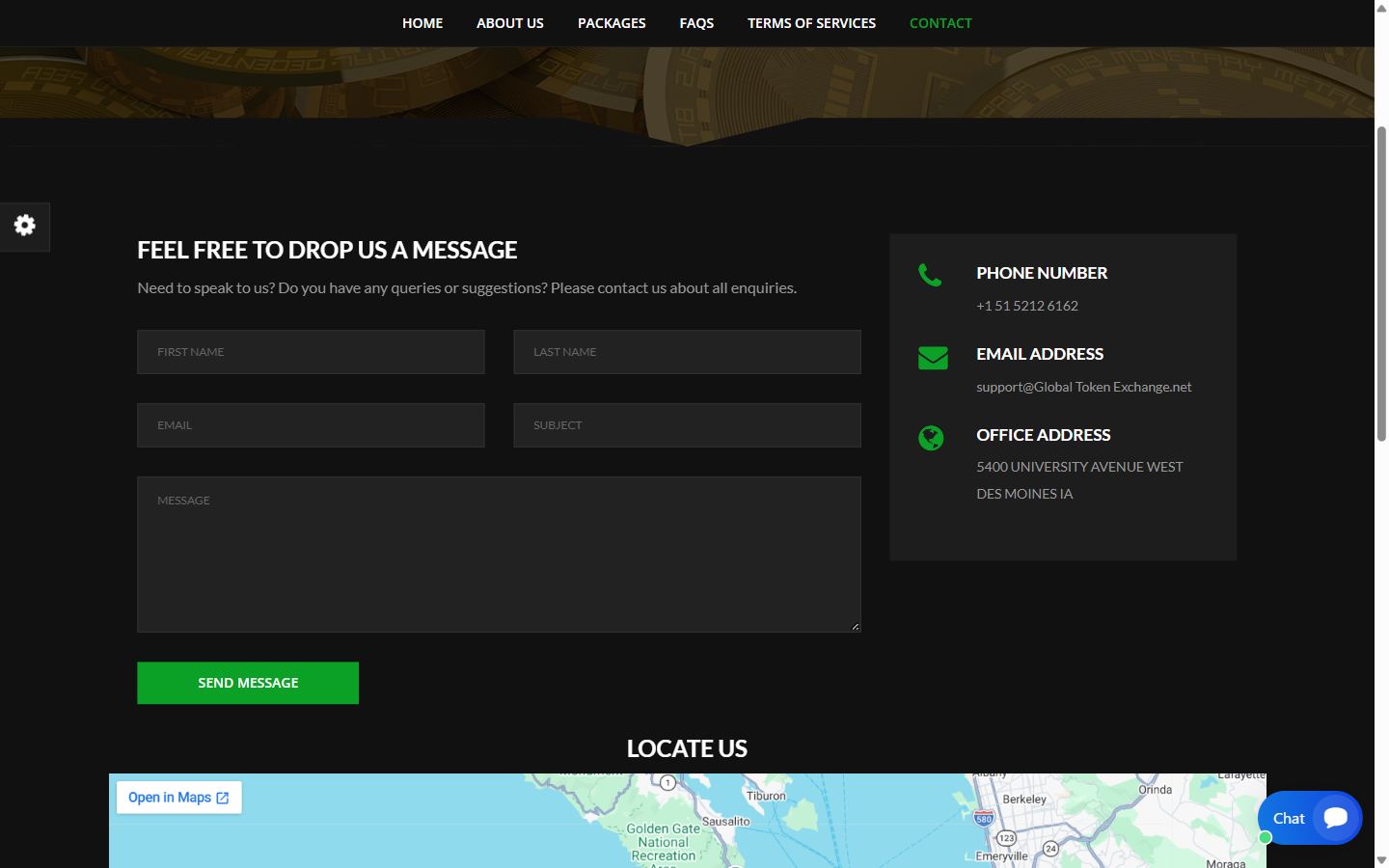1389x868 pixels.
Task: Go to the HOME menu item
Action: click(x=422, y=23)
